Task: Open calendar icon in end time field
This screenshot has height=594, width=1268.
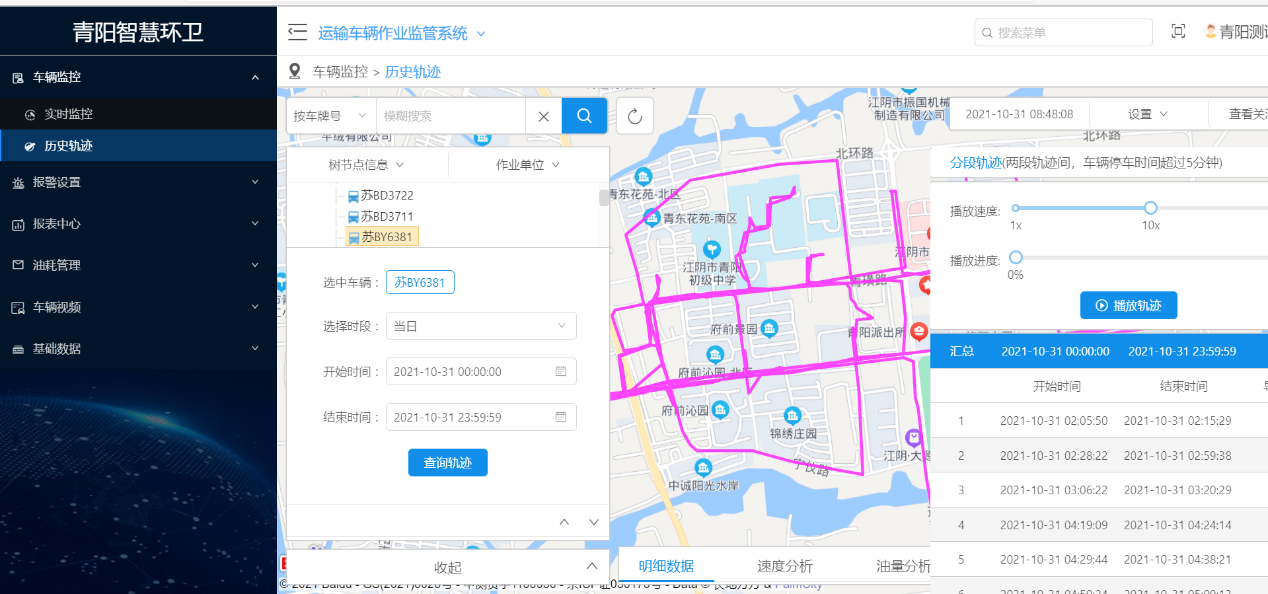Action: pyautogui.click(x=561, y=417)
